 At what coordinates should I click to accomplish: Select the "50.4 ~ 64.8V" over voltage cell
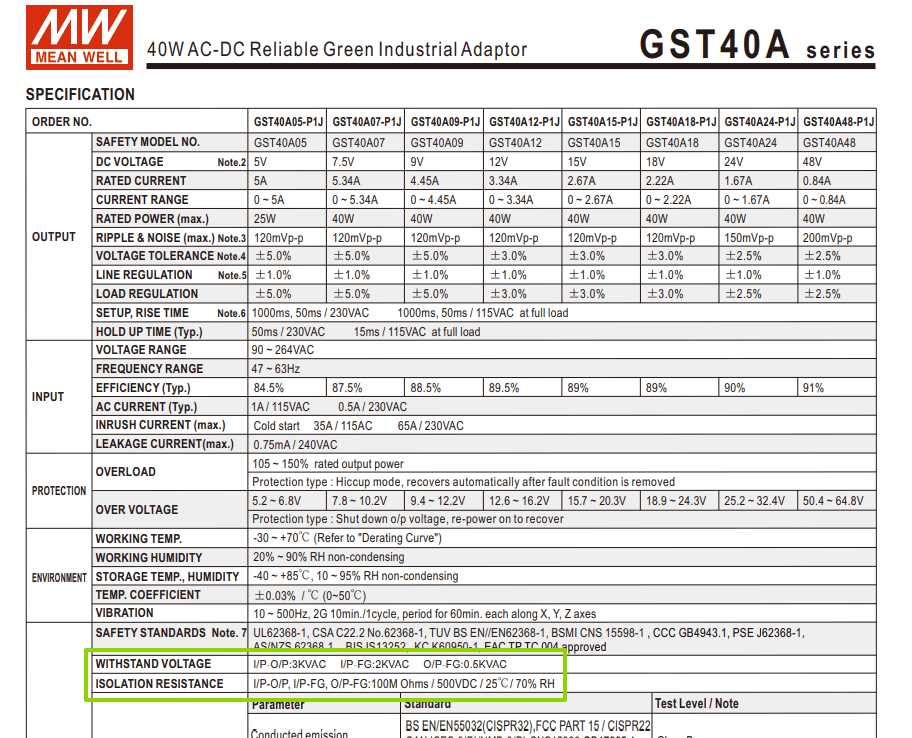point(833,501)
